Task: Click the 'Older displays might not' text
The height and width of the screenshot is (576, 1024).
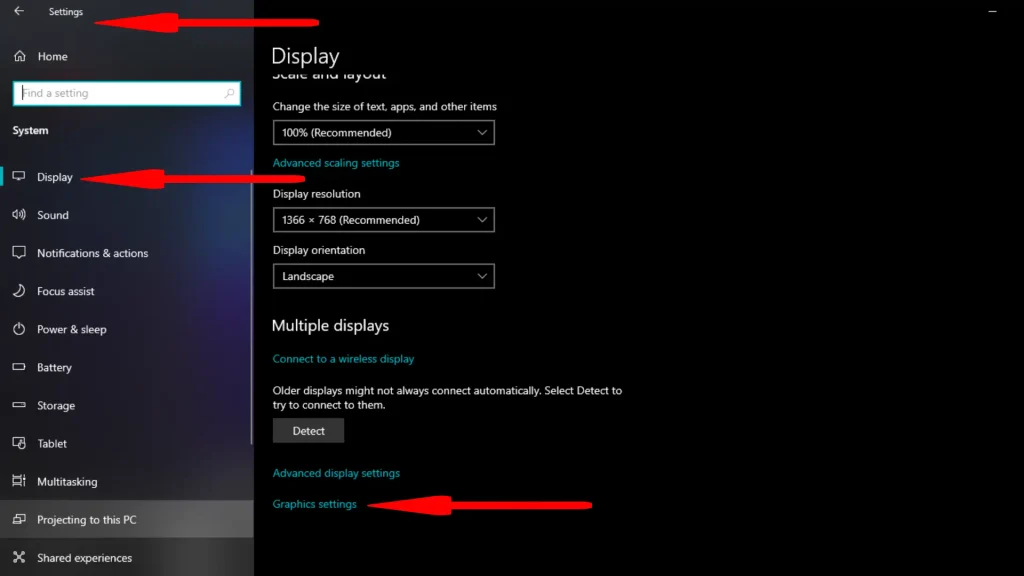Action: [447, 398]
